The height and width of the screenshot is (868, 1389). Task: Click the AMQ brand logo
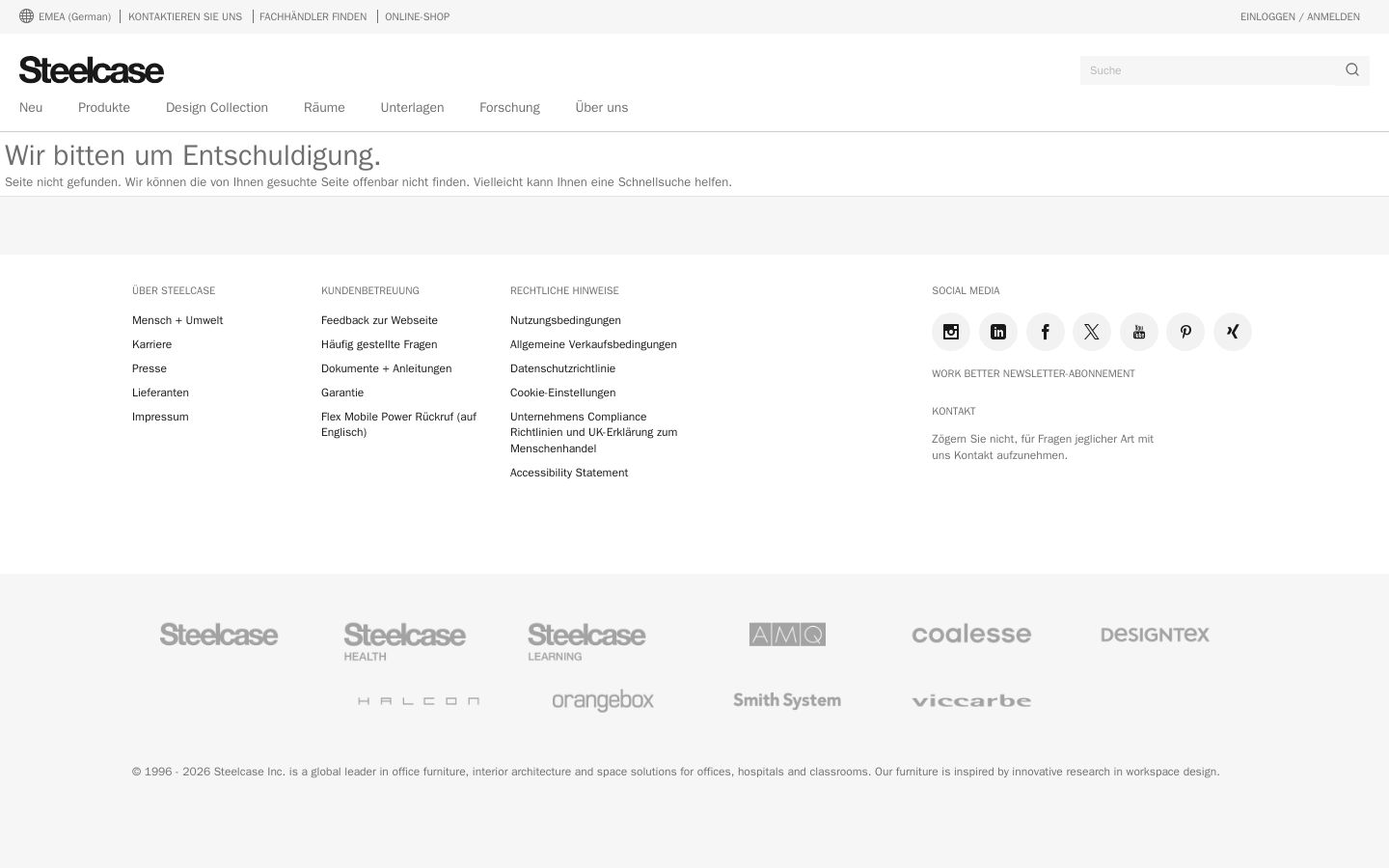tap(787, 635)
